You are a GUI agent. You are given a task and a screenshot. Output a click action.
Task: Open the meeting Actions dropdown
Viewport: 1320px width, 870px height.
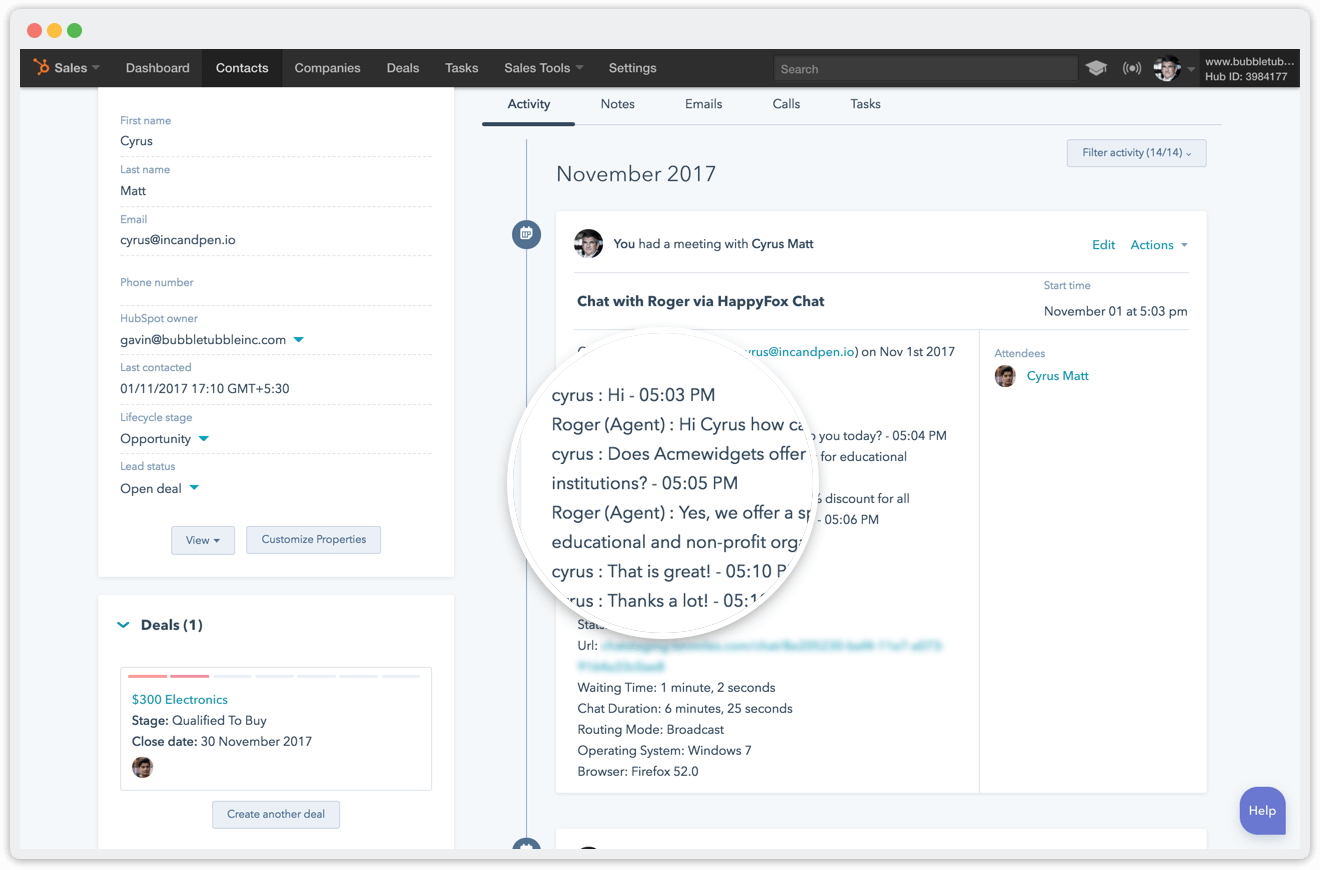[1159, 245]
